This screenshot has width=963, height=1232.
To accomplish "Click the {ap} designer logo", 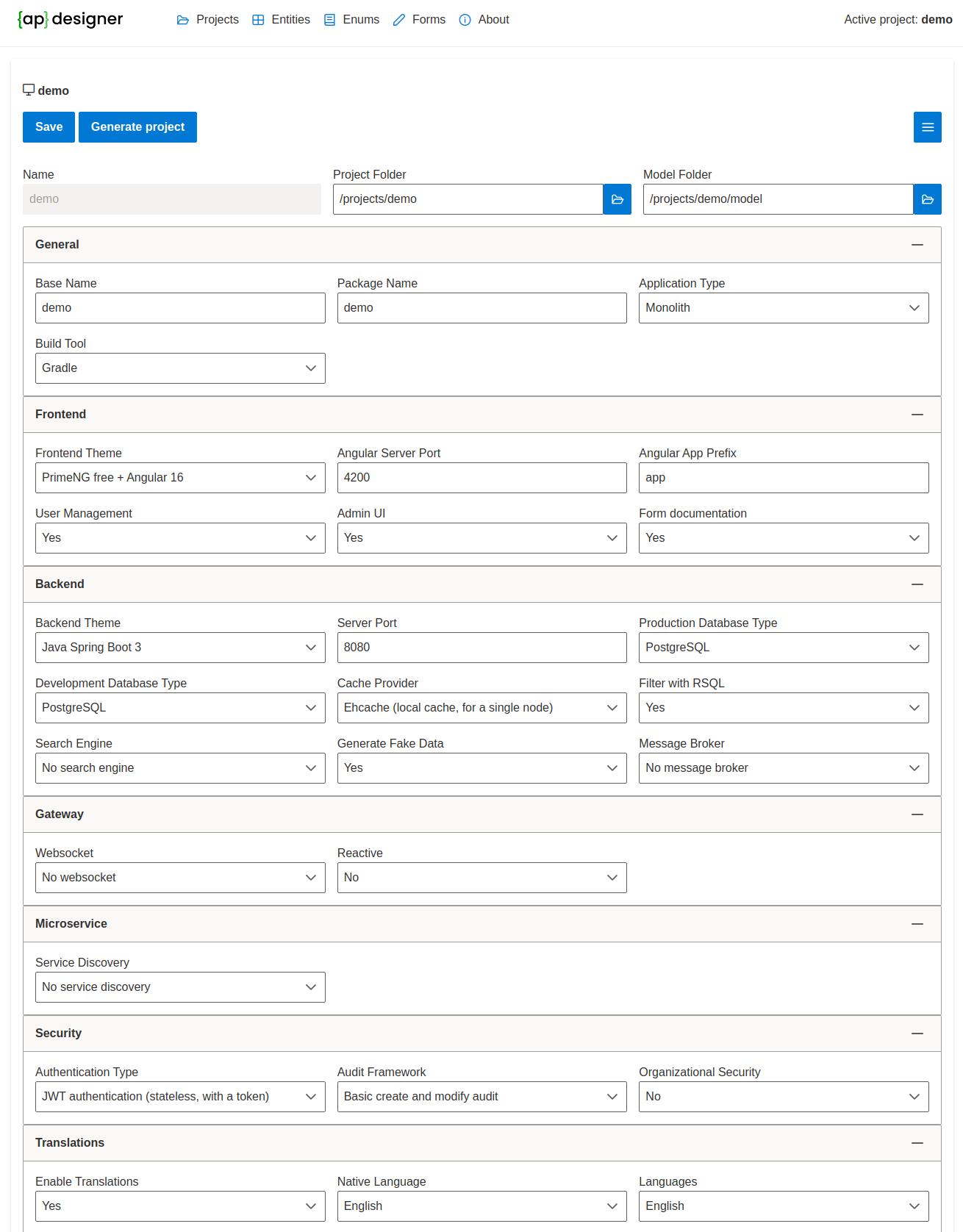I will tap(71, 19).
